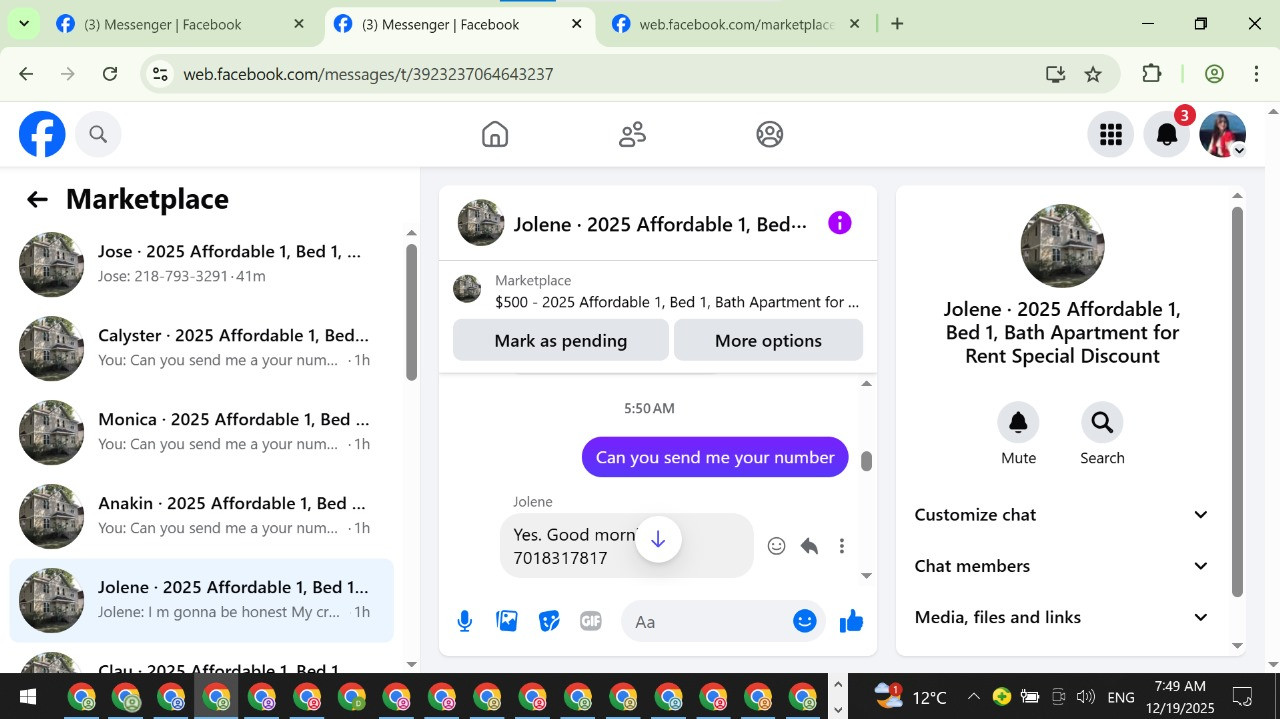Click the 'Can you send me your number' message

click(715, 457)
